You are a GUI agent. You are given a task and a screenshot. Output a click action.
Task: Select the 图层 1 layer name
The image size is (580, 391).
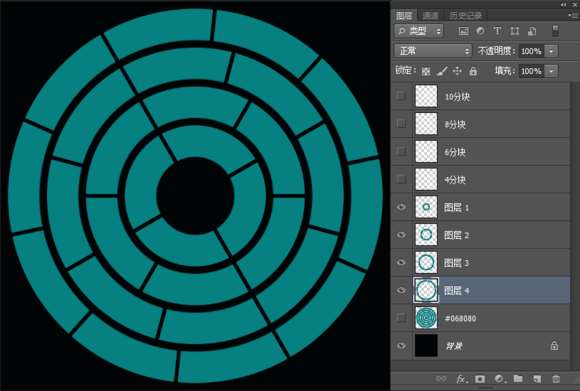[456, 208]
